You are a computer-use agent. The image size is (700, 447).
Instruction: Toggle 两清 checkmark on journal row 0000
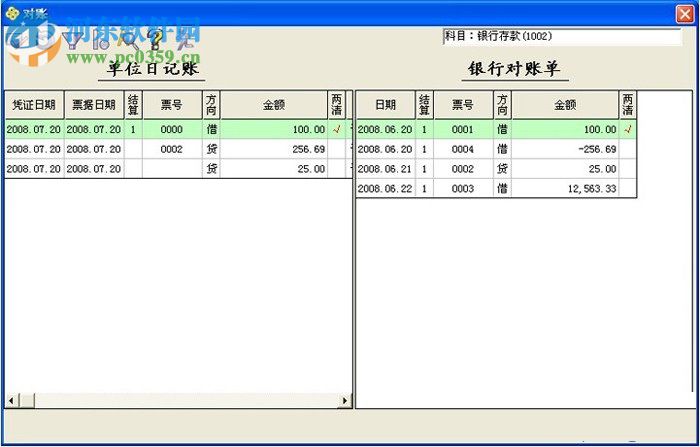click(x=337, y=130)
